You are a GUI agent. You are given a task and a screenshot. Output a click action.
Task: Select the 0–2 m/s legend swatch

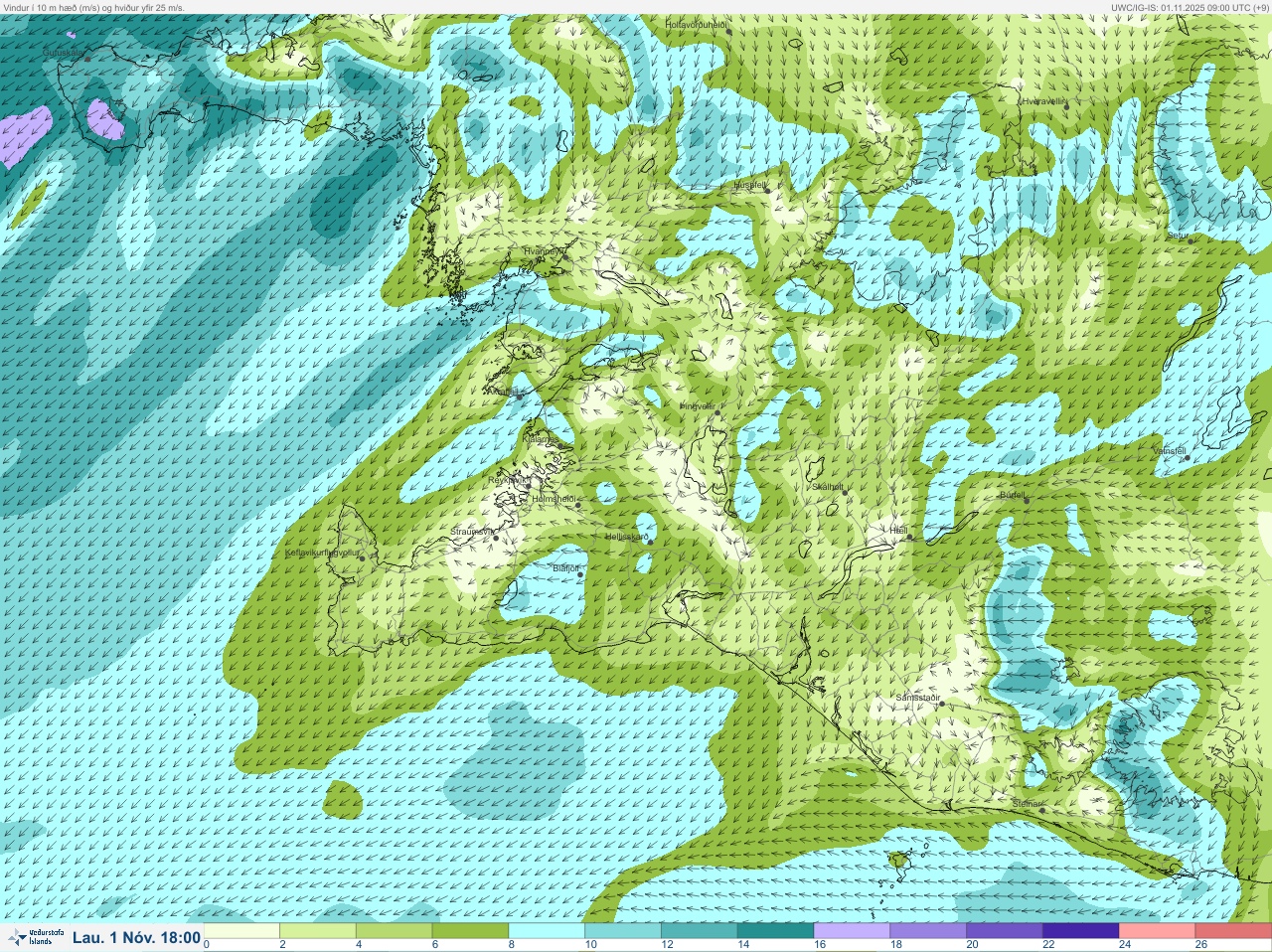click(241, 930)
